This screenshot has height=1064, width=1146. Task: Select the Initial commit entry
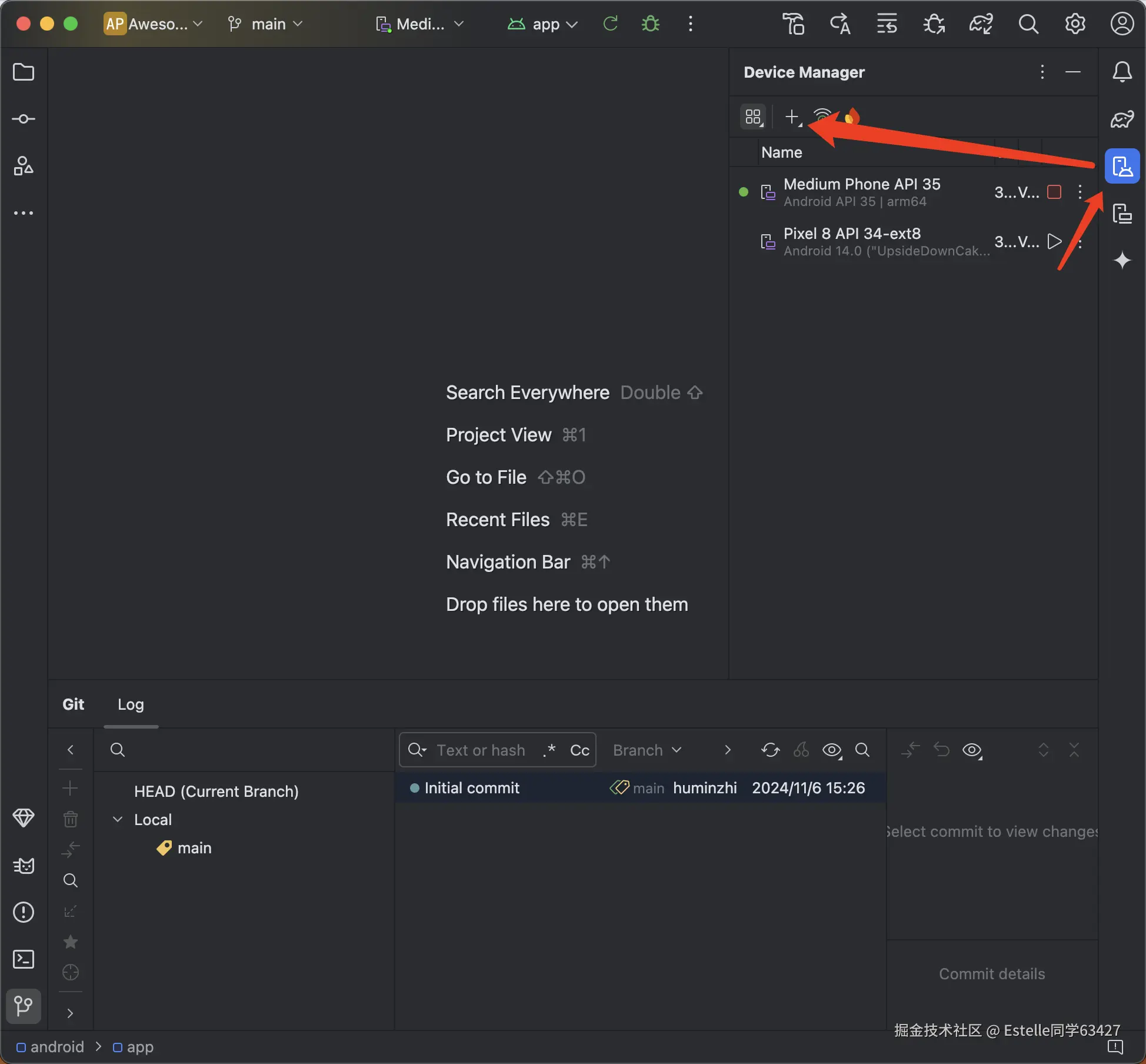click(472, 788)
